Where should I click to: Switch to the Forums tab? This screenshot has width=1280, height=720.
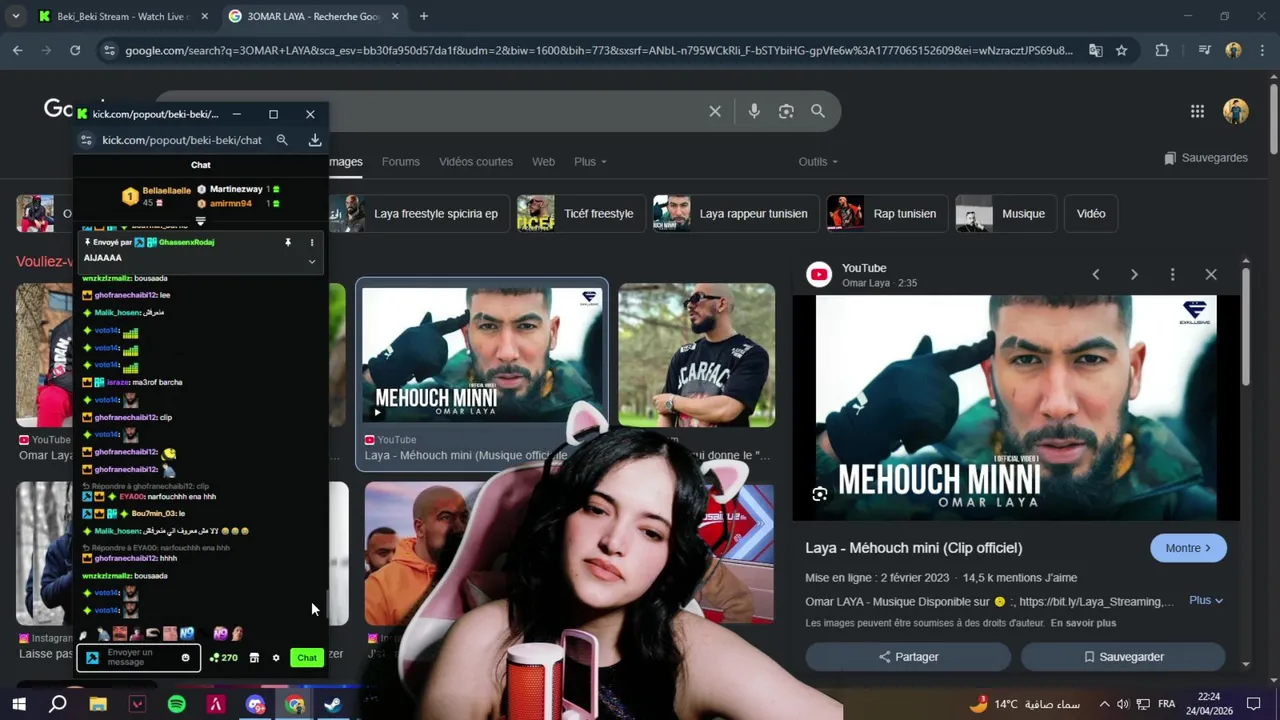tap(400, 162)
